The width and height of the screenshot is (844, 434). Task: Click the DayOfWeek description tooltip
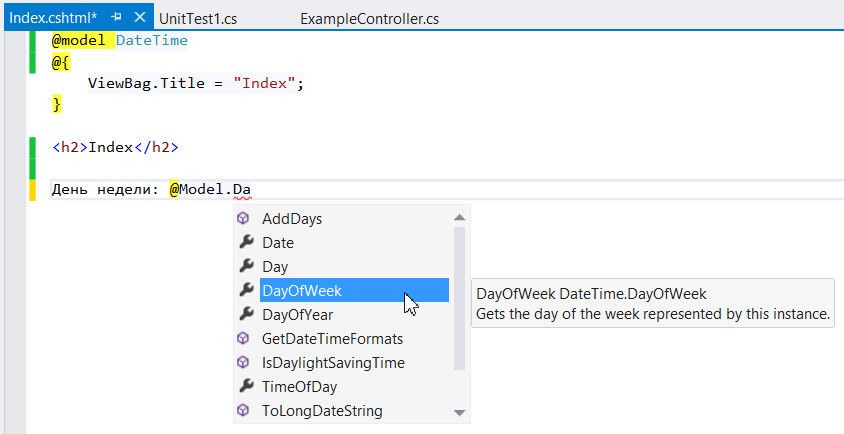pos(653,303)
